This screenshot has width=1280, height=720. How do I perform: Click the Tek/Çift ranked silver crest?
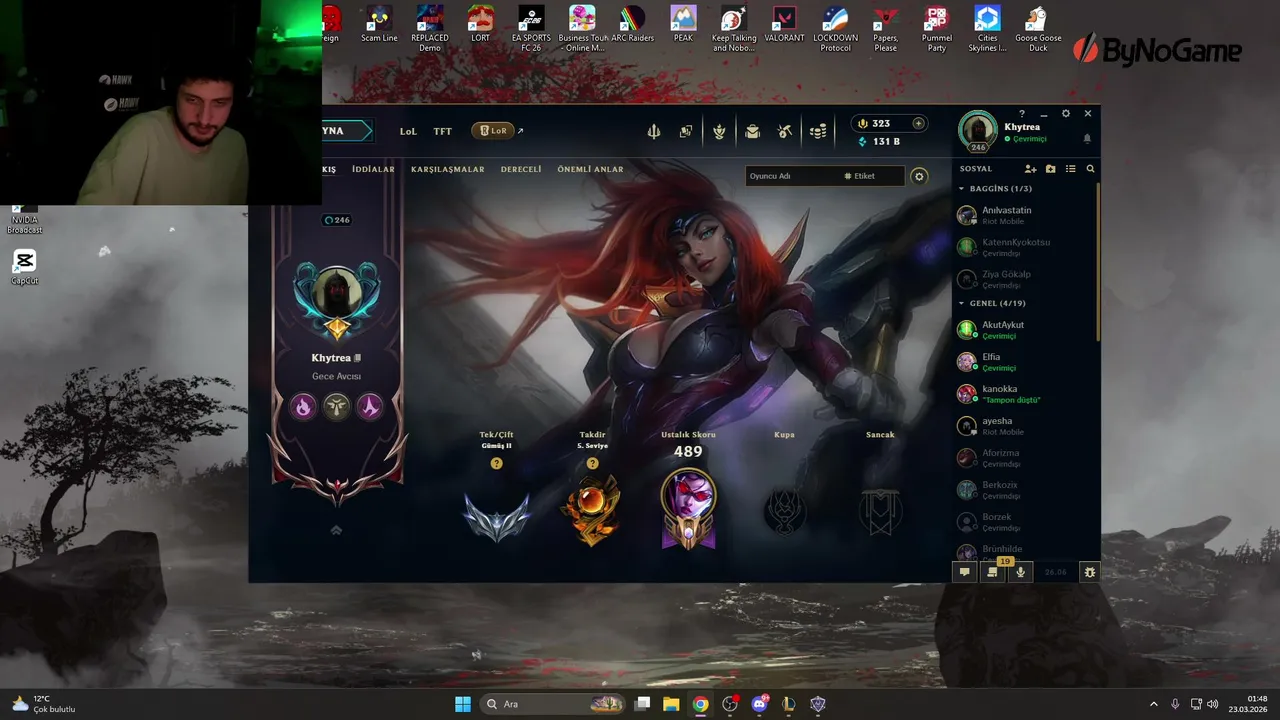pos(496,517)
